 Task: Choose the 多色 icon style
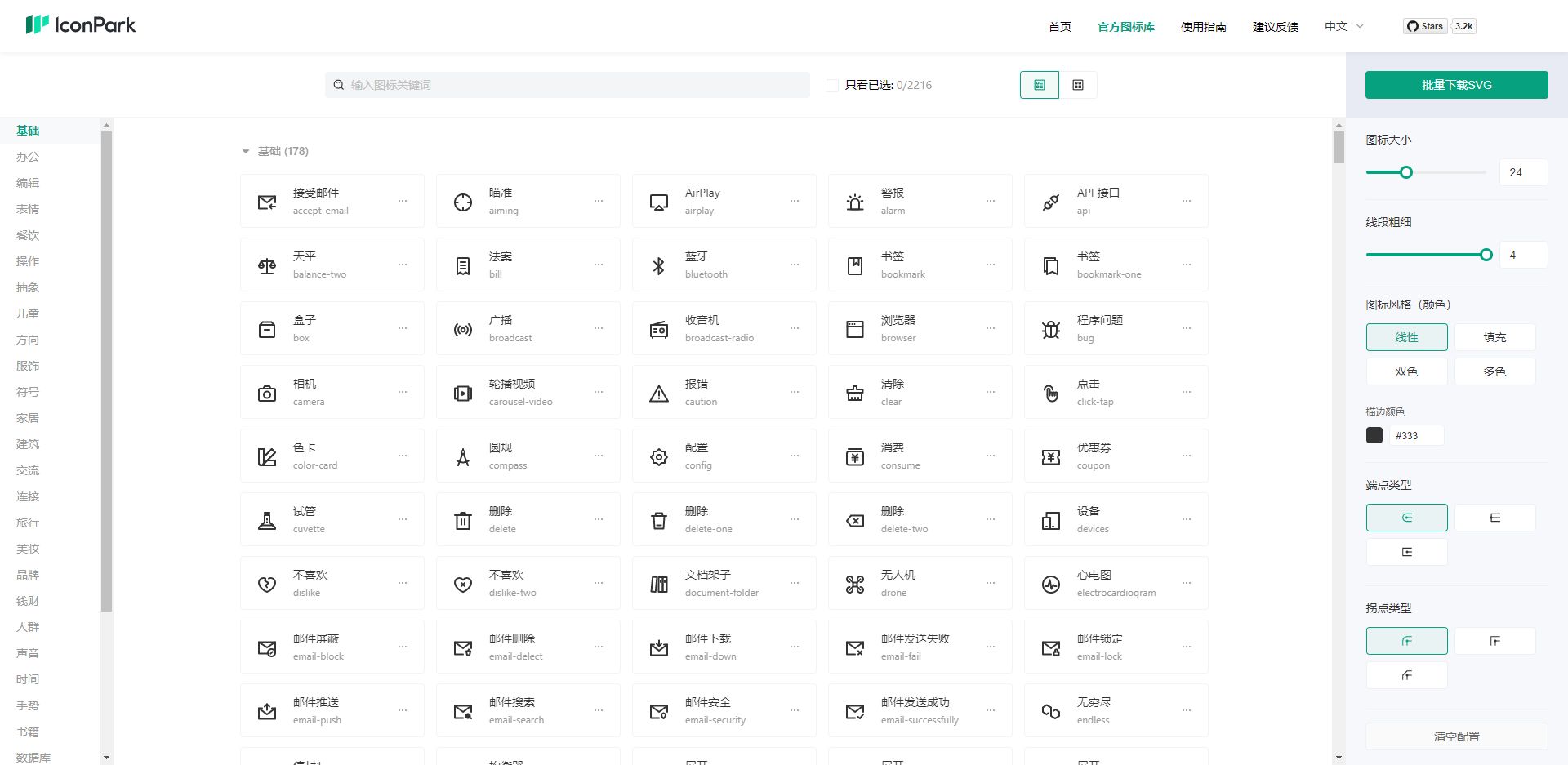[x=1494, y=371]
